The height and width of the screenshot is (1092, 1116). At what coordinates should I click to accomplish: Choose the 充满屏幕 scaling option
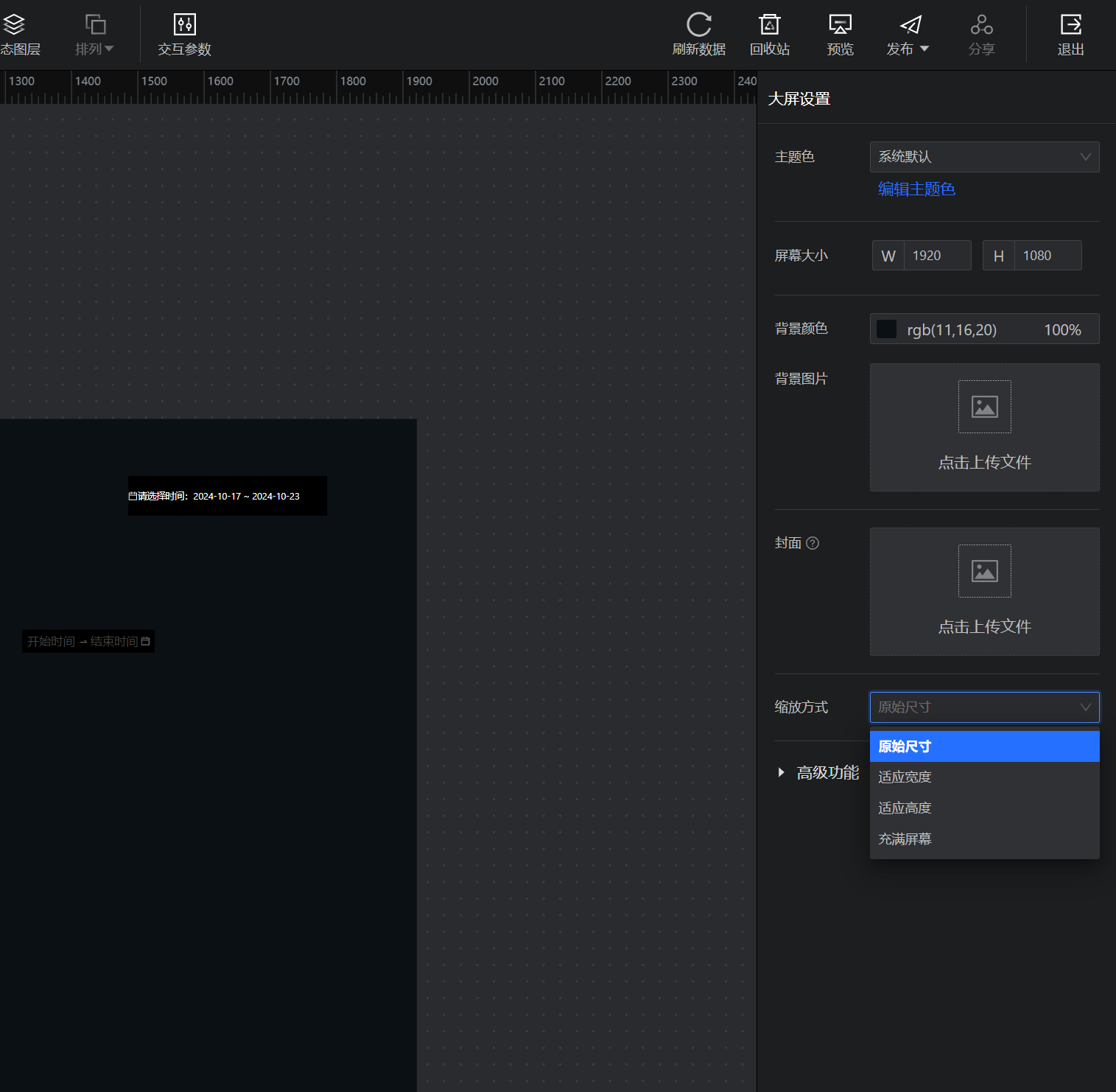pos(905,839)
